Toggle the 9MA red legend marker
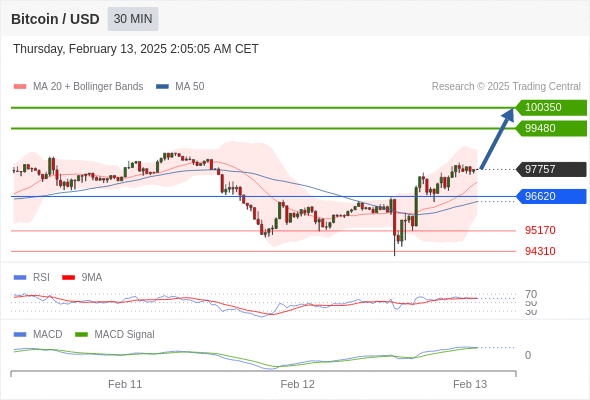590x400 pixels. coord(68,278)
